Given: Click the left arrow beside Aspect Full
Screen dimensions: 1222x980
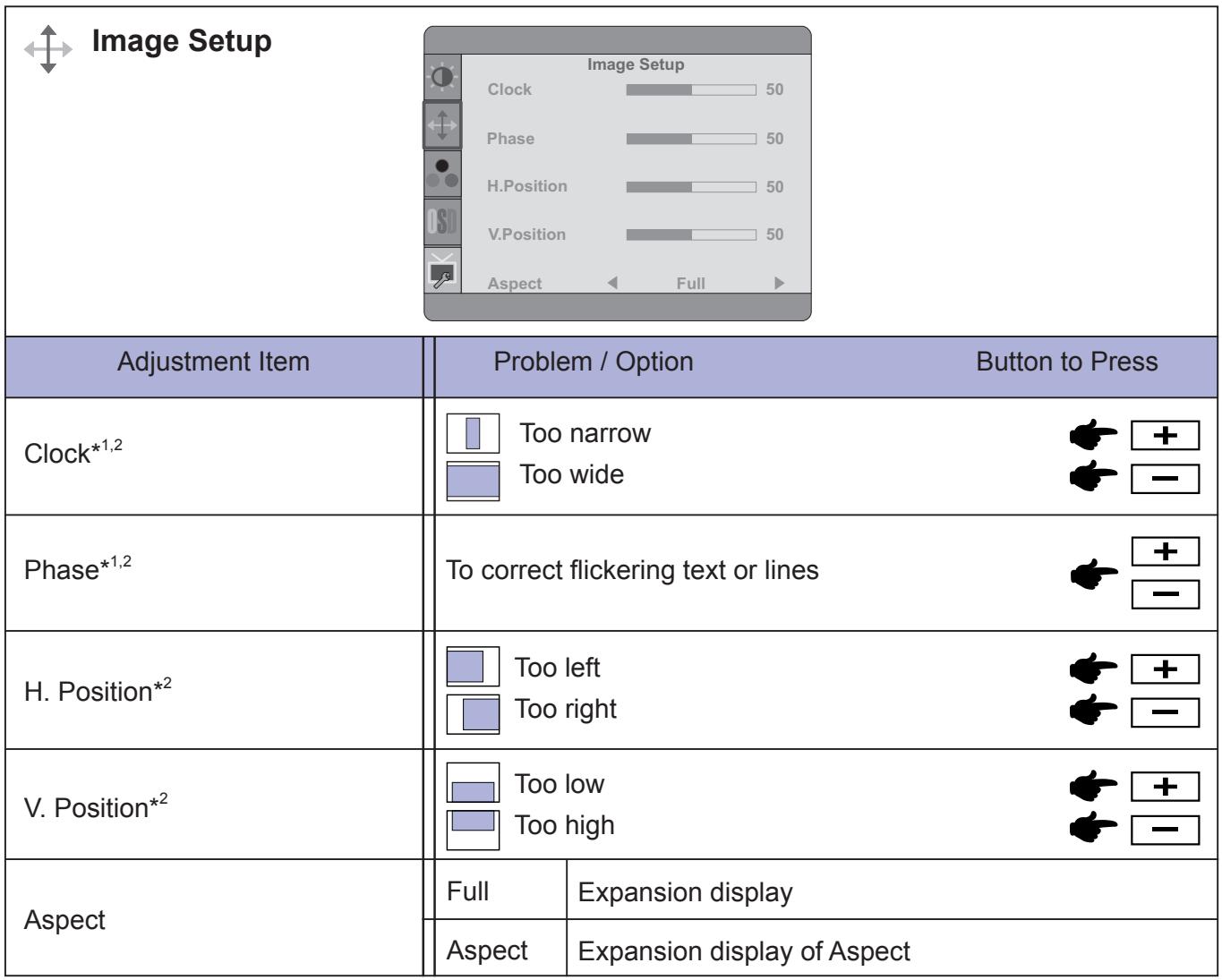Looking at the screenshot, I should tap(611, 283).
